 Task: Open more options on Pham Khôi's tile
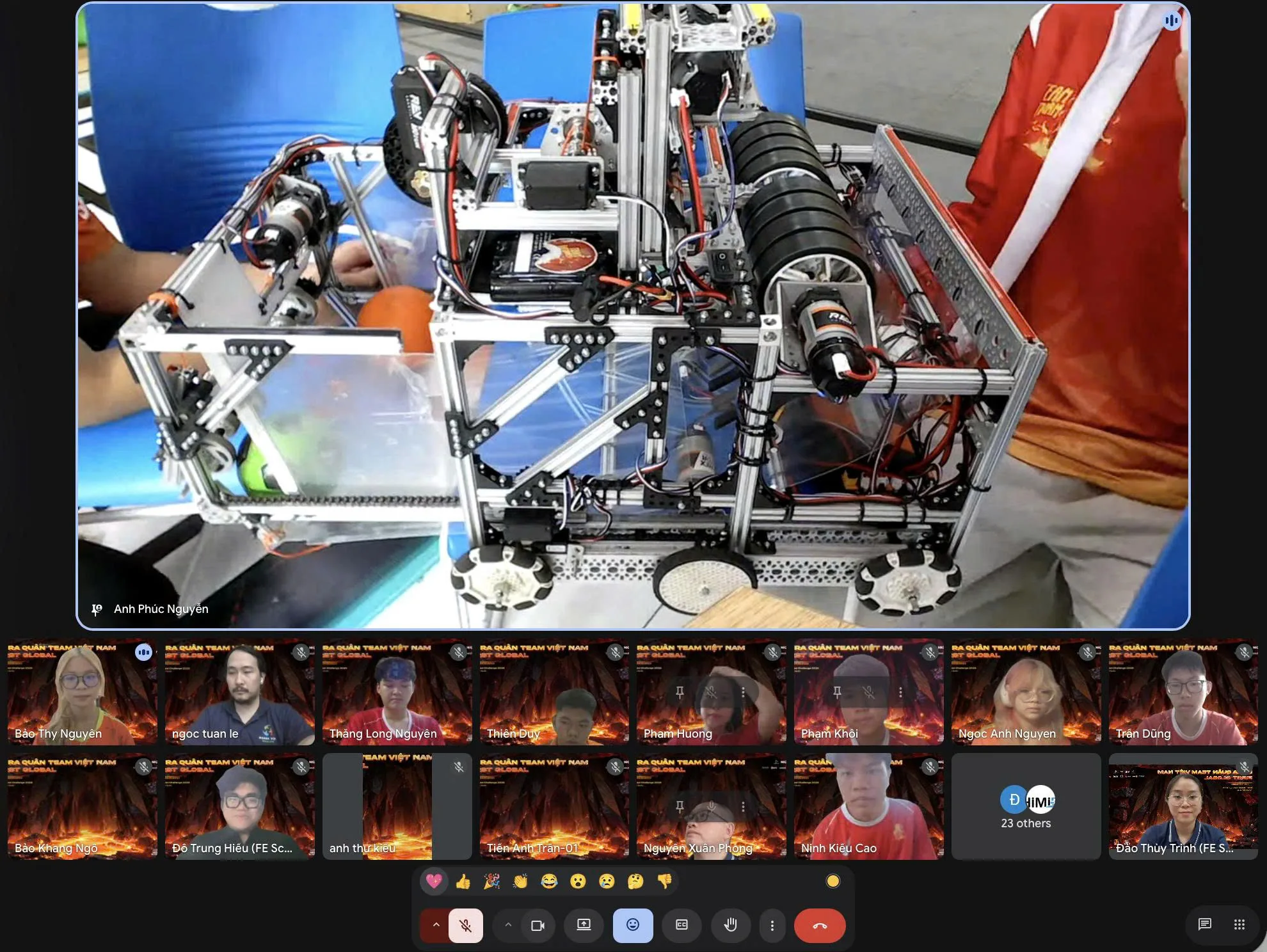[x=900, y=692]
